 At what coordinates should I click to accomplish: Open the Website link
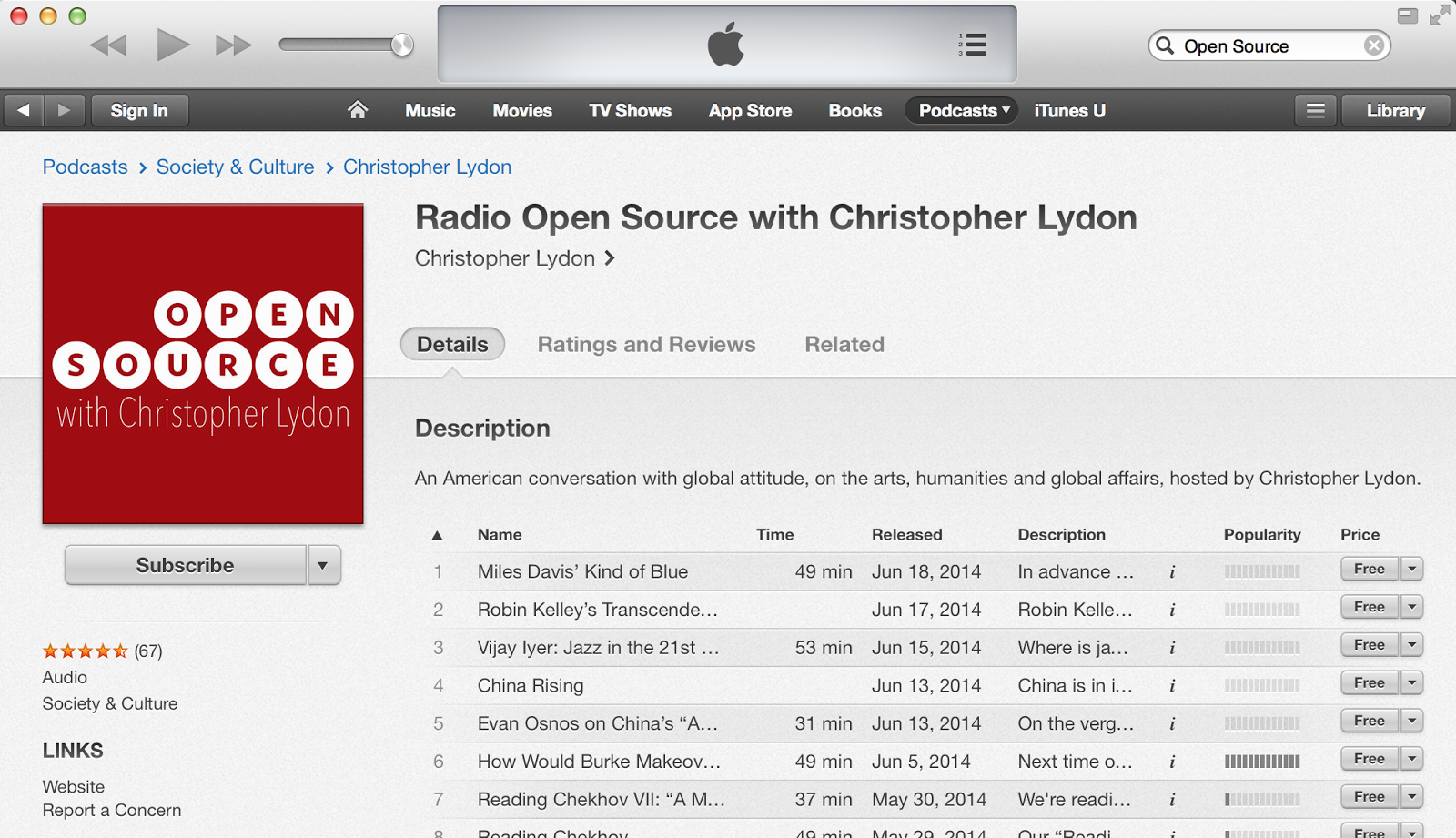[74, 786]
